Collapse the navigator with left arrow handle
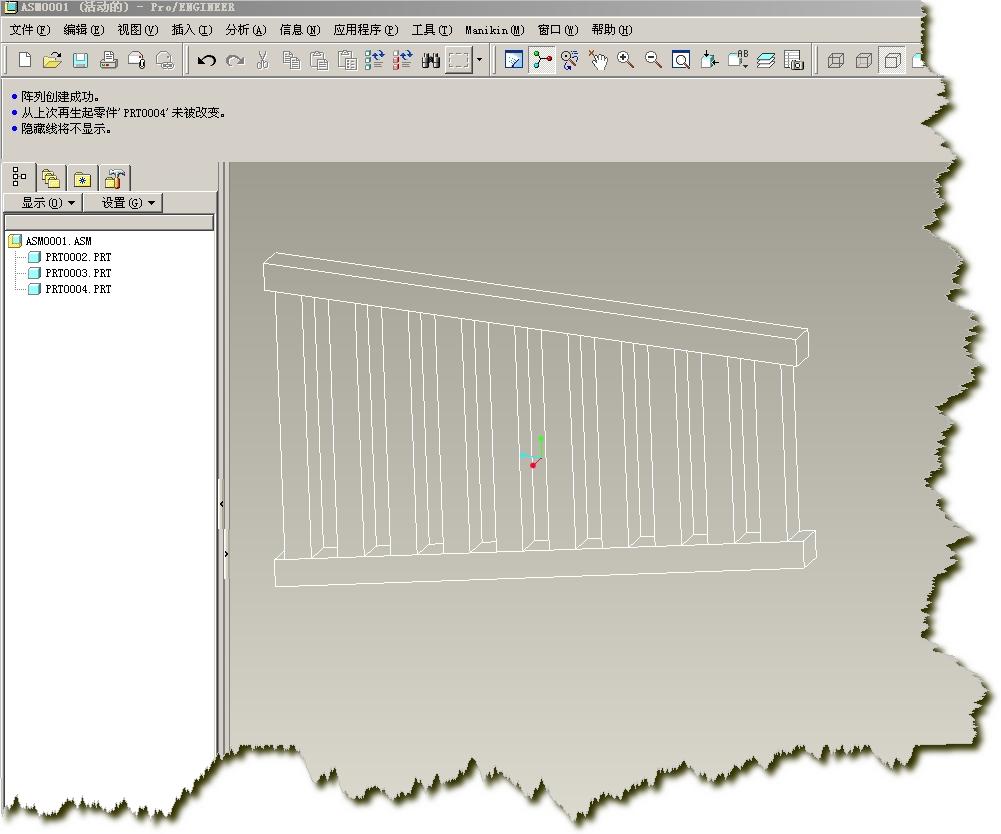The height and width of the screenshot is (834, 1001). click(222, 504)
